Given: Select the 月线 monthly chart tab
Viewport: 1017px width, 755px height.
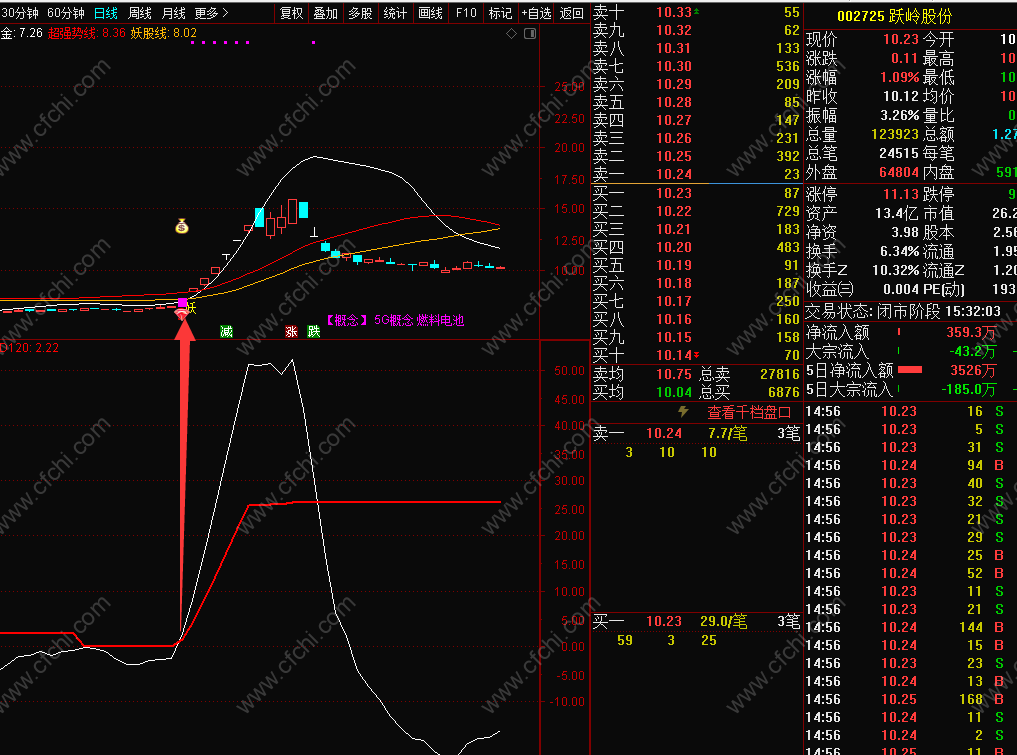Looking at the screenshot, I should [174, 13].
